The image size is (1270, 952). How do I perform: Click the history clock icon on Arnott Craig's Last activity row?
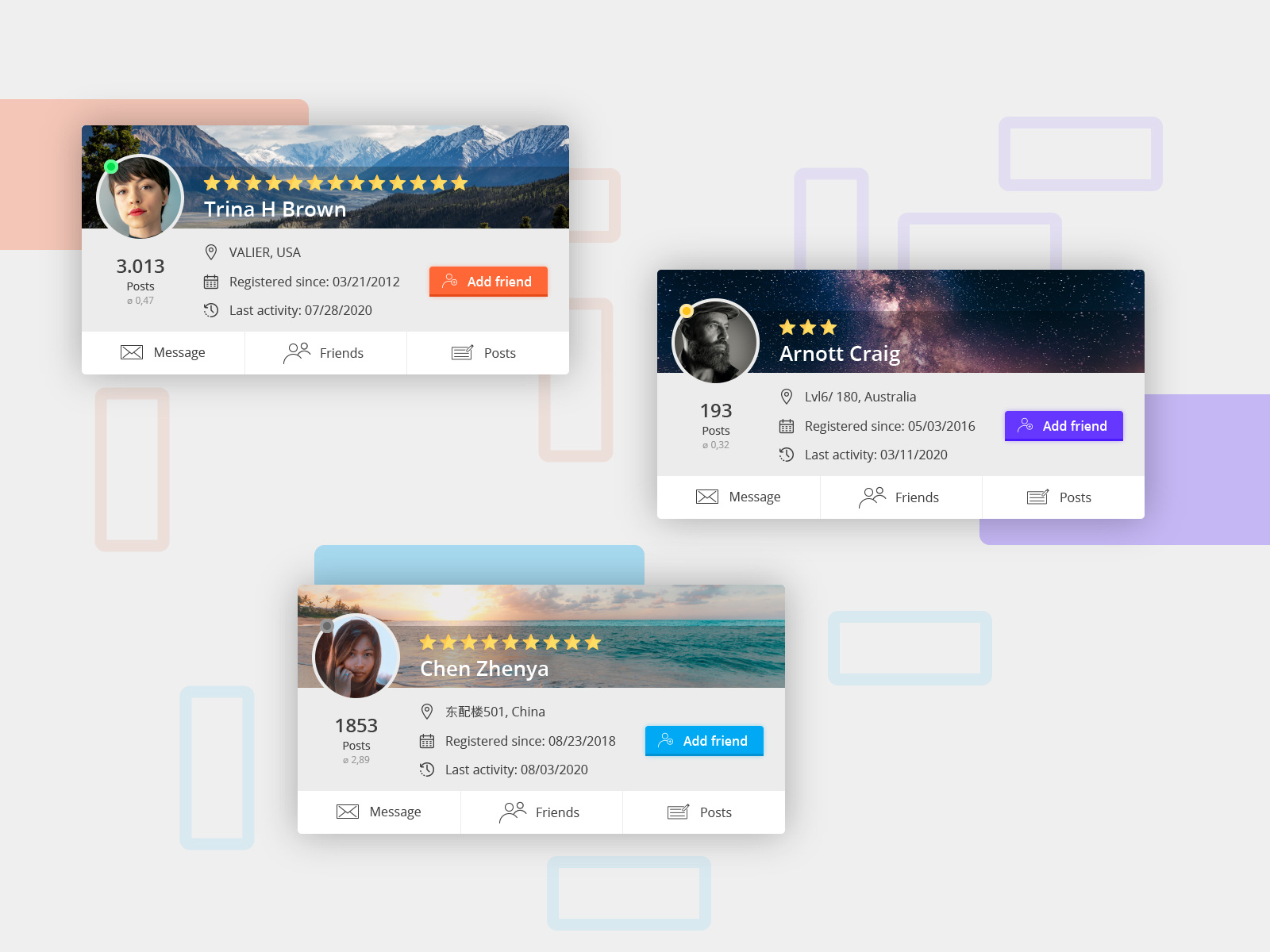click(787, 455)
